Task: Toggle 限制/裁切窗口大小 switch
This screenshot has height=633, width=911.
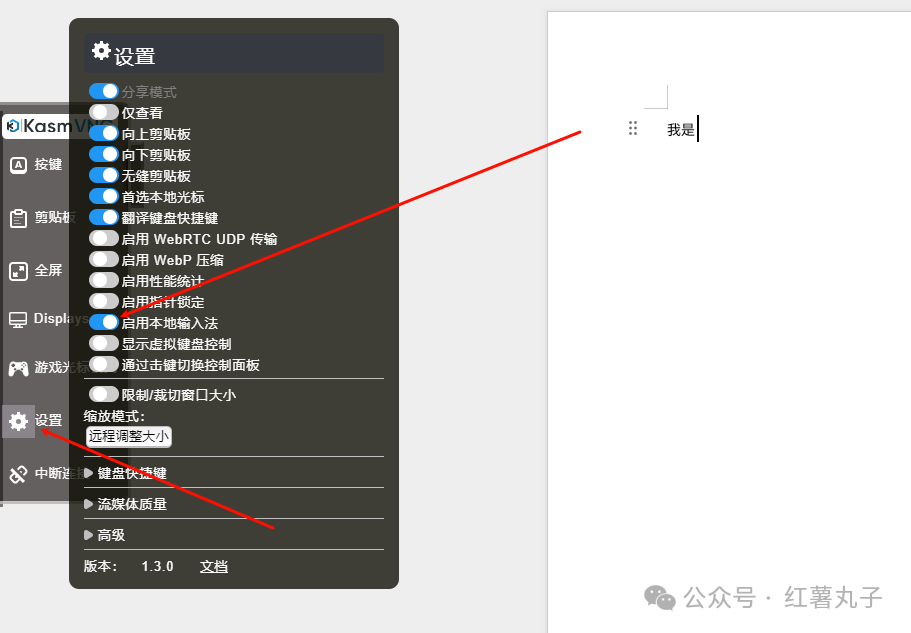Action: pos(104,394)
